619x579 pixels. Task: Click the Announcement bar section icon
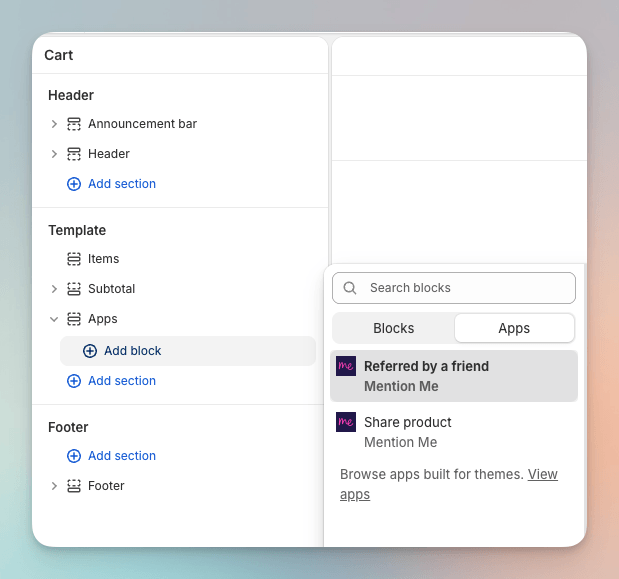(x=74, y=124)
